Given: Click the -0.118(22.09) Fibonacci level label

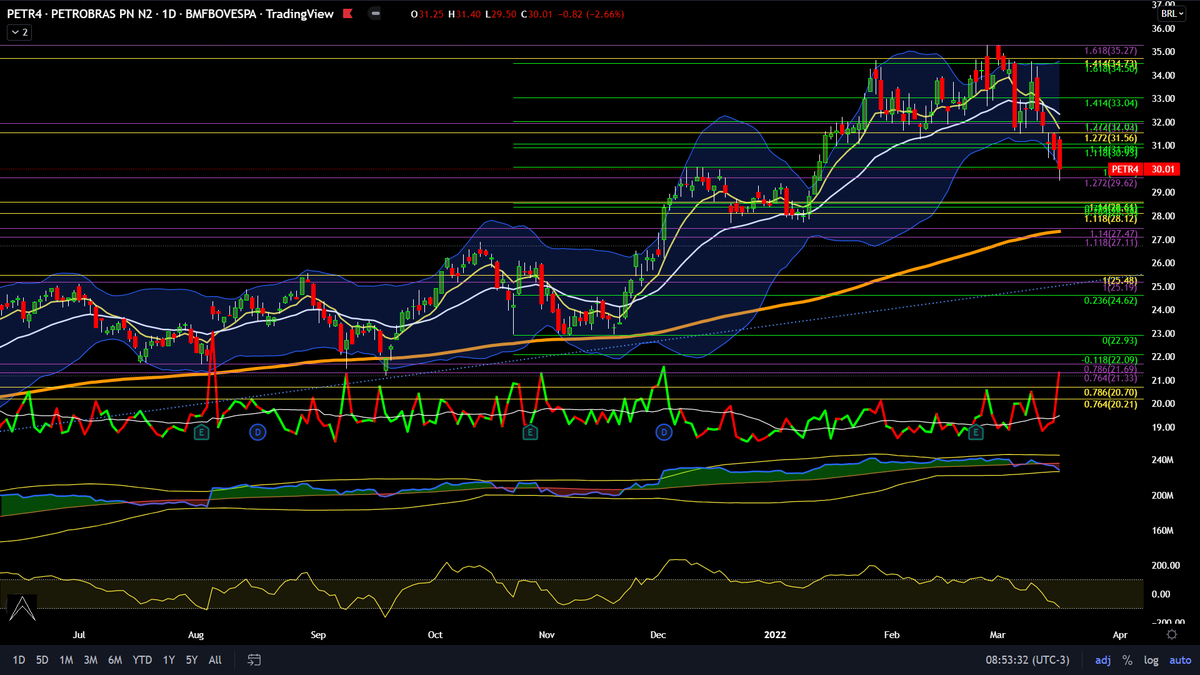Looking at the screenshot, I should pyautogui.click(x=1110, y=359).
